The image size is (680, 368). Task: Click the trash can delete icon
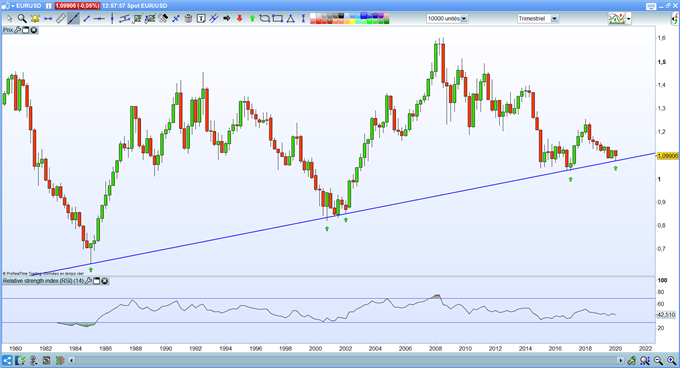(188, 19)
